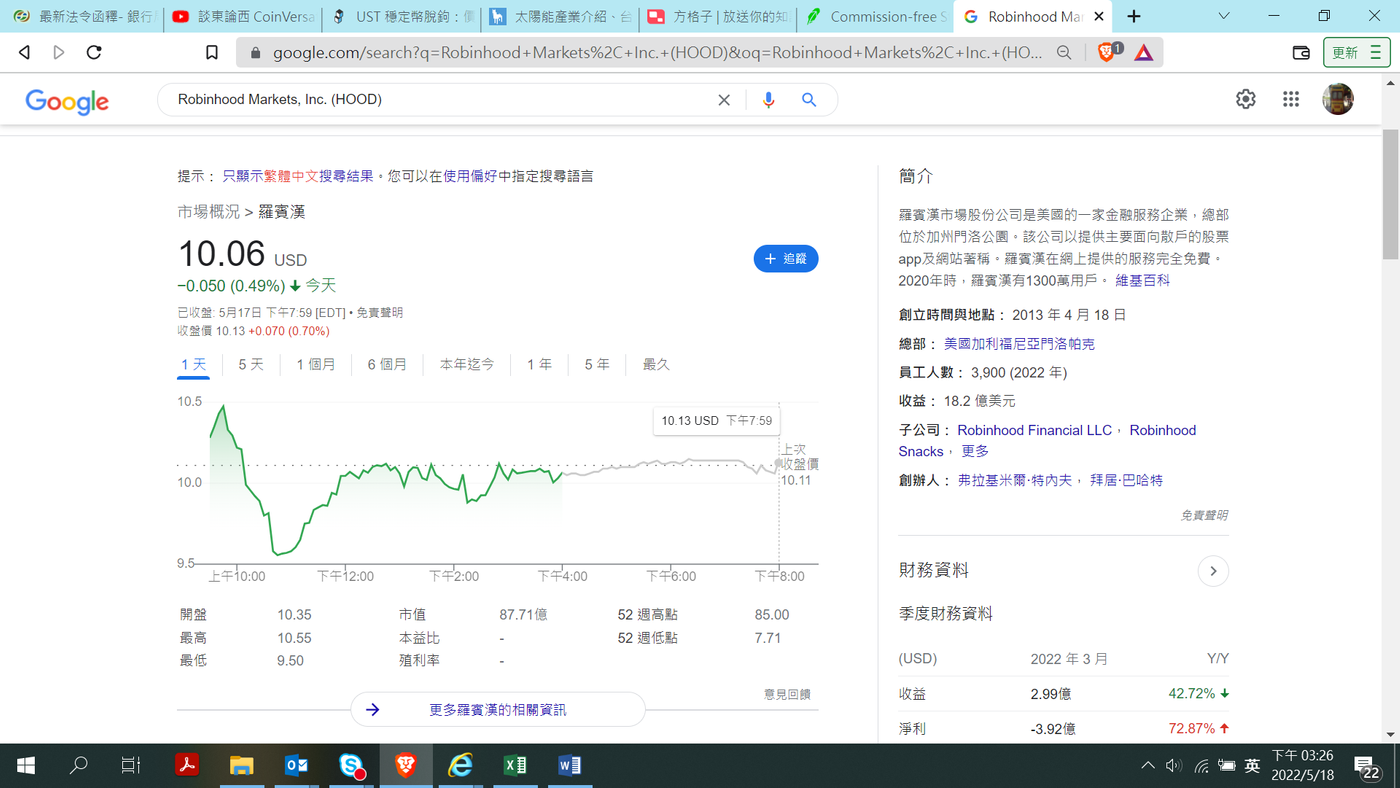Viewport: 1400px width, 788px height.
Task: Start voice search with microphone icon
Action: click(x=768, y=100)
